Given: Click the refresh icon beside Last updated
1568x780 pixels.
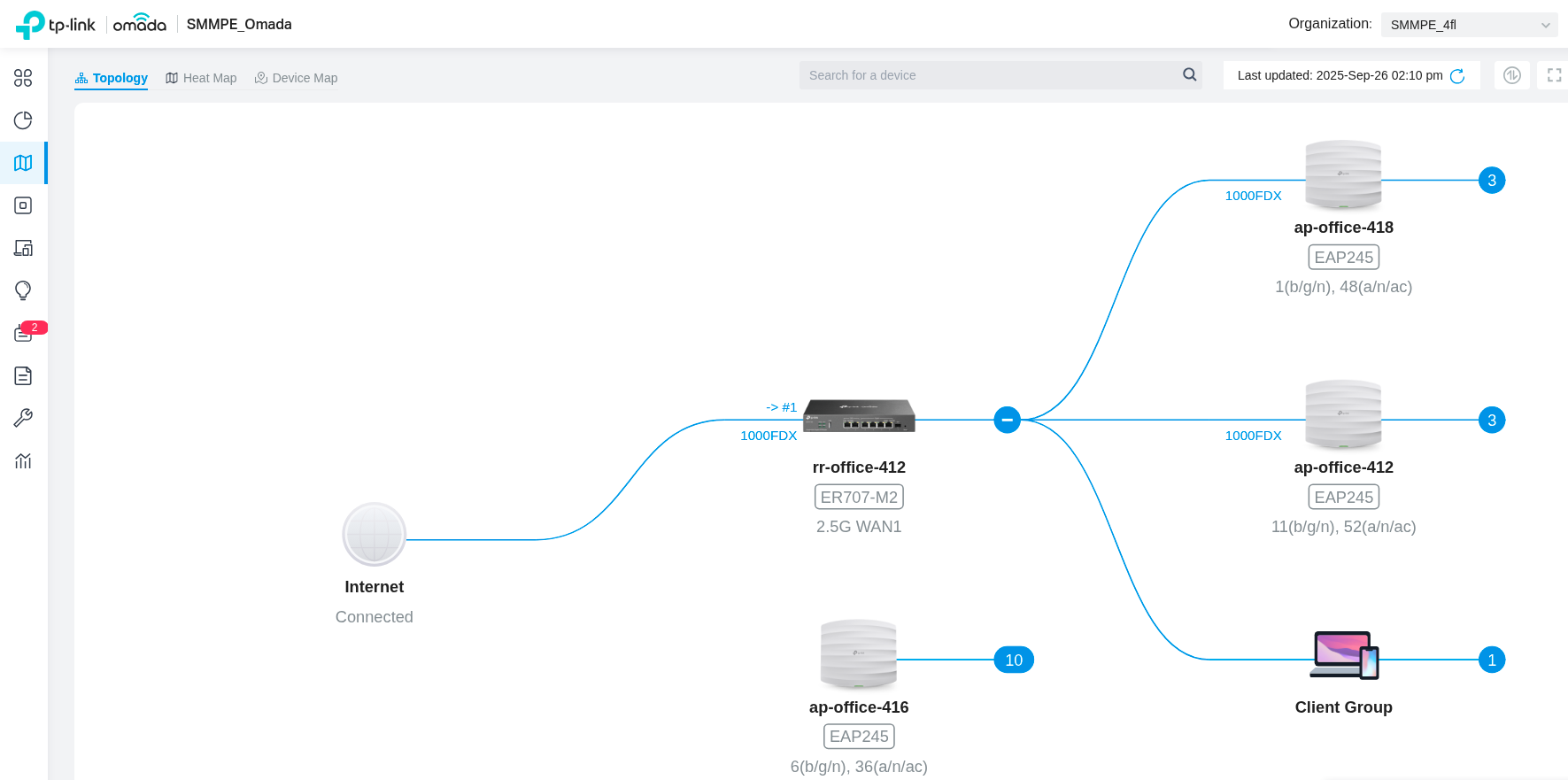Looking at the screenshot, I should pyautogui.click(x=1457, y=76).
